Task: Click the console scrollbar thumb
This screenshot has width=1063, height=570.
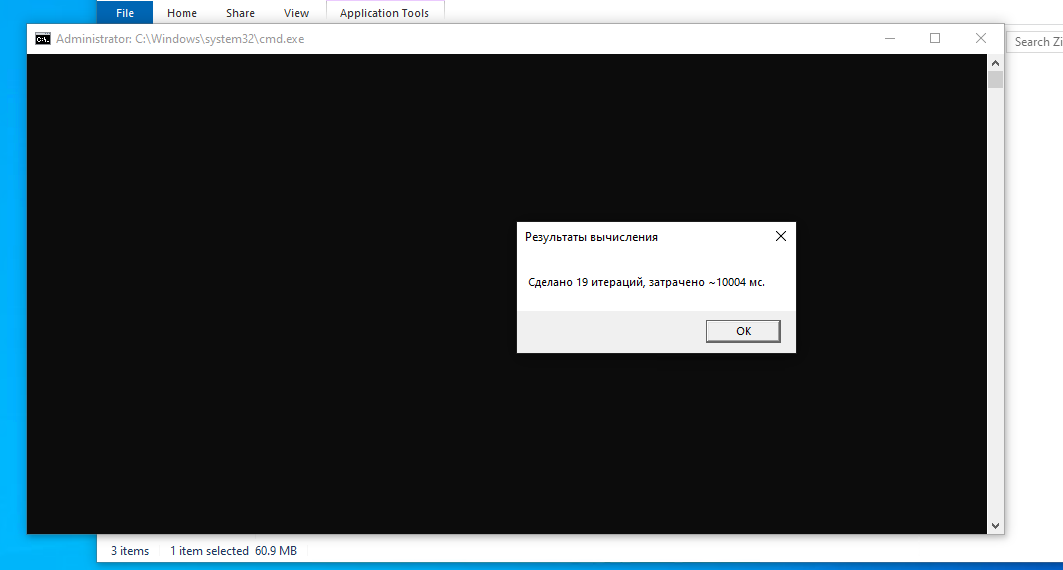Action: pos(995,79)
